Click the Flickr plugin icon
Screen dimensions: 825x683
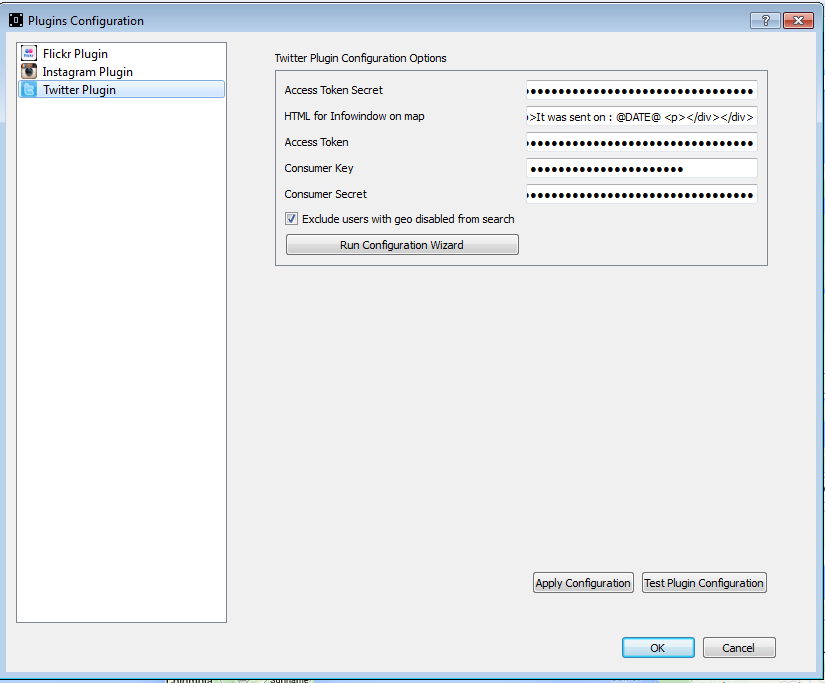29,53
